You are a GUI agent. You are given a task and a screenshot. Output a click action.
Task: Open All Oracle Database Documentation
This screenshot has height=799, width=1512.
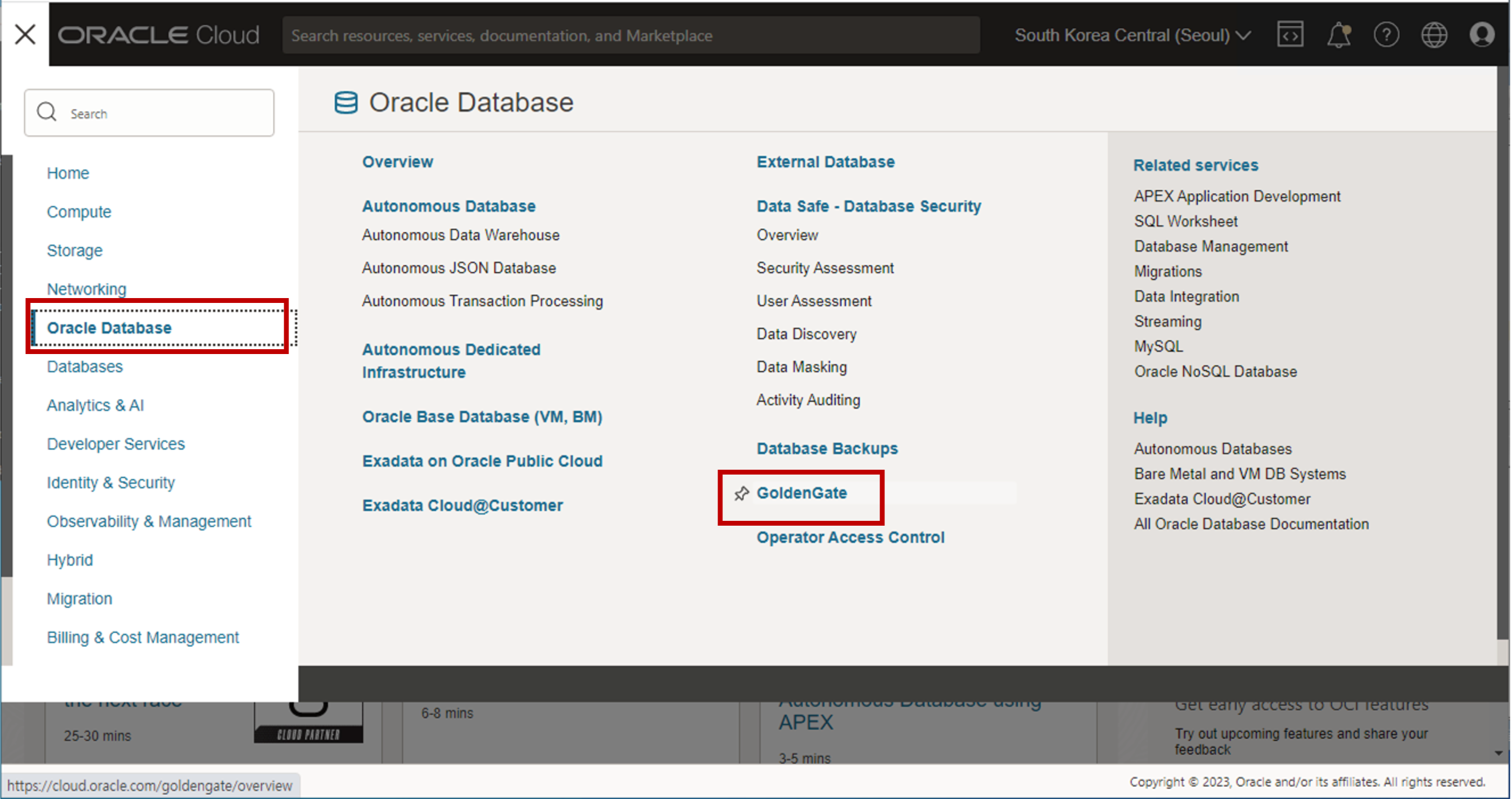[x=1251, y=525]
